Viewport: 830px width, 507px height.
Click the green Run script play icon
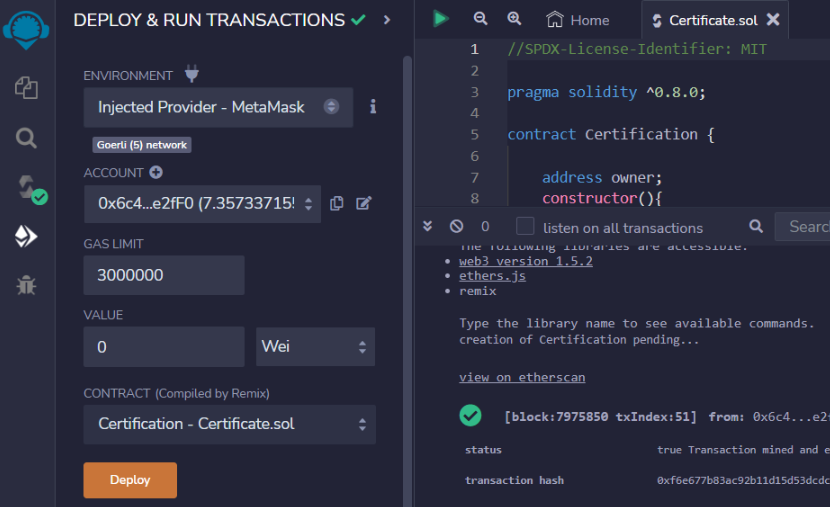(x=440, y=19)
